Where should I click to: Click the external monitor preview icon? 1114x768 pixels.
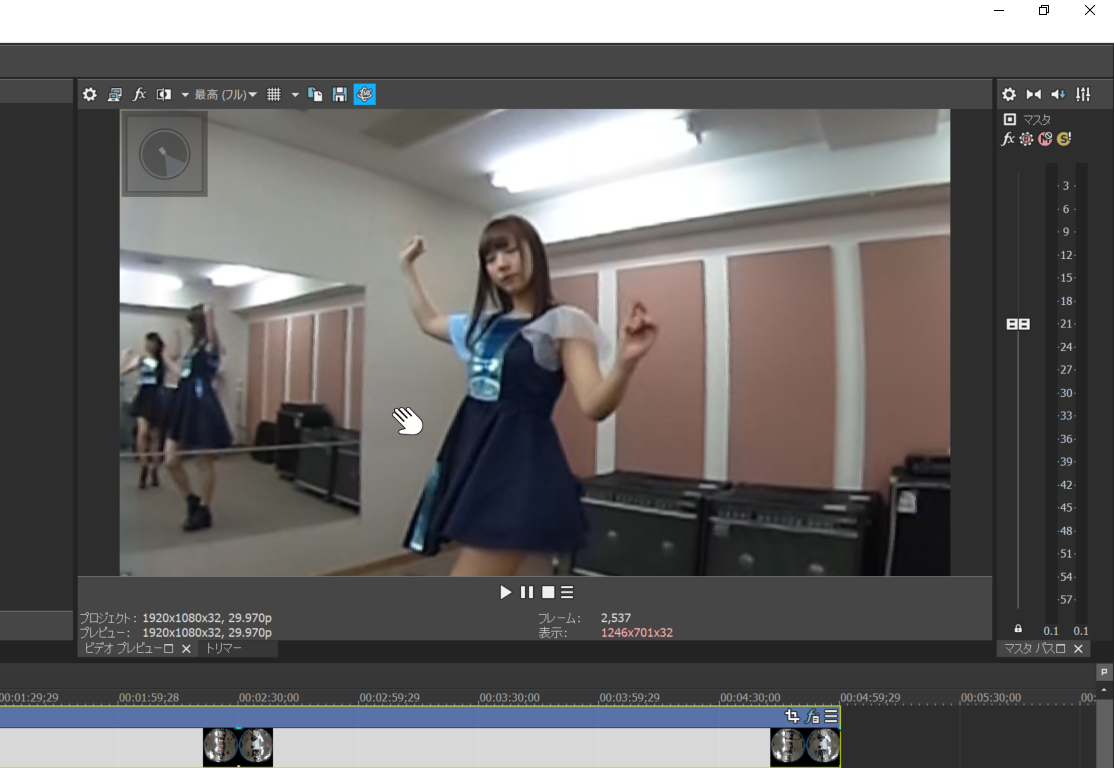(x=114, y=94)
